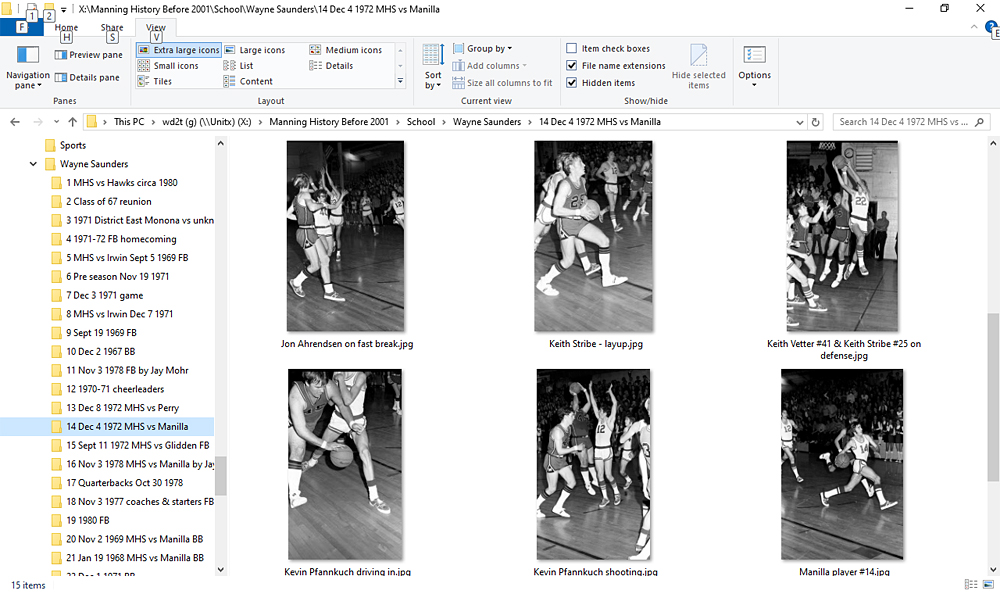Toggle the Preview pane
This screenshot has height=594, width=1000.
click(x=89, y=55)
